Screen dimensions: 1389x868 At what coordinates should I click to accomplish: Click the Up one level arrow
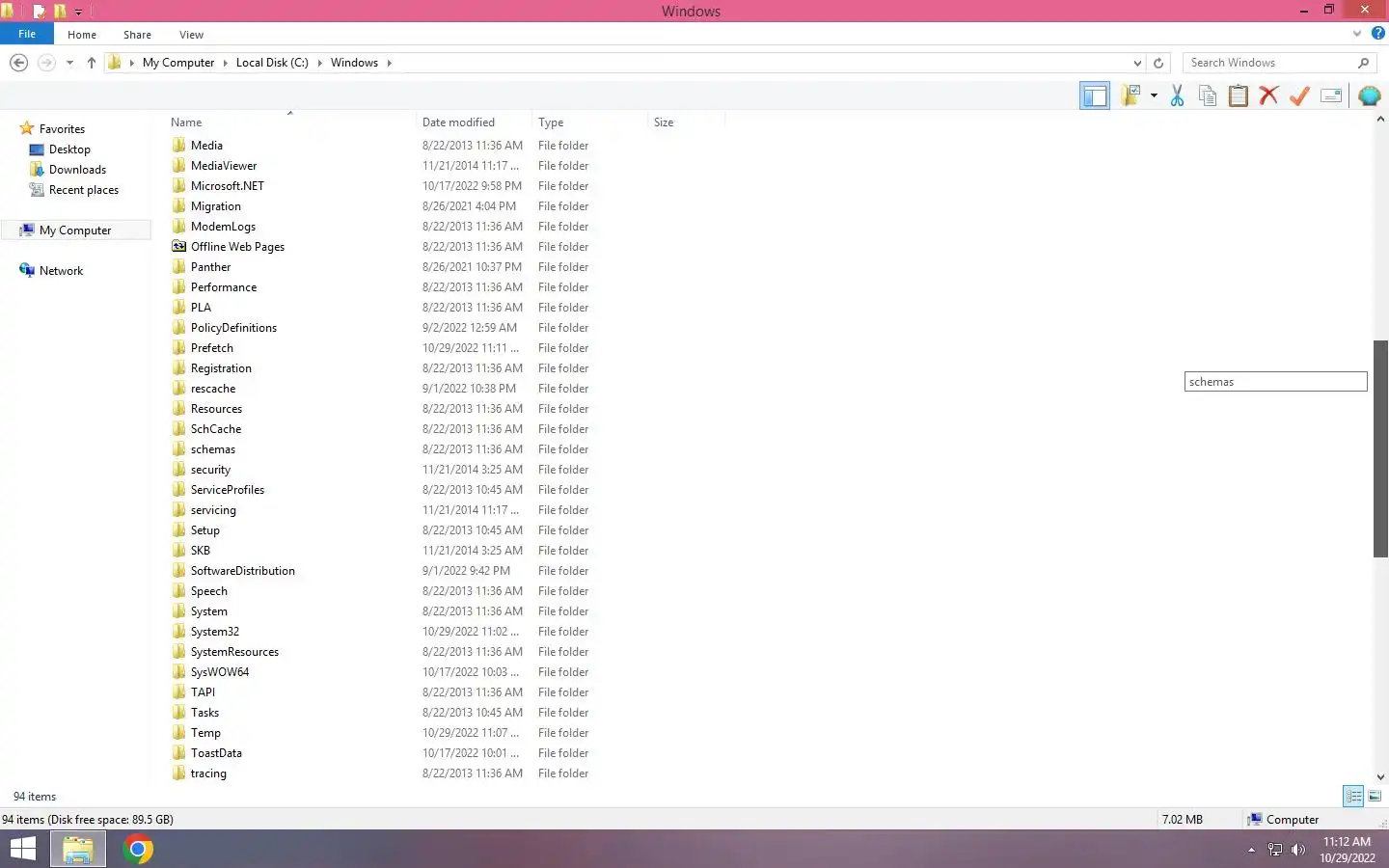[92, 63]
